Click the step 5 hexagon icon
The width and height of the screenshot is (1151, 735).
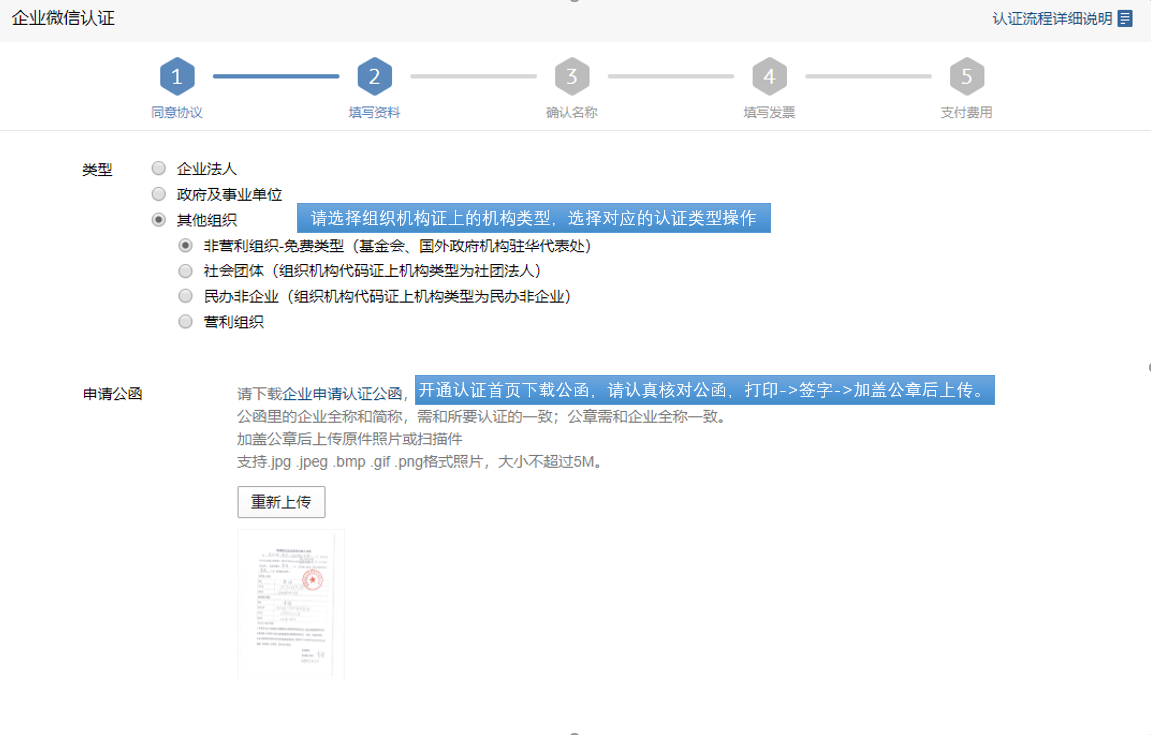coord(967,76)
